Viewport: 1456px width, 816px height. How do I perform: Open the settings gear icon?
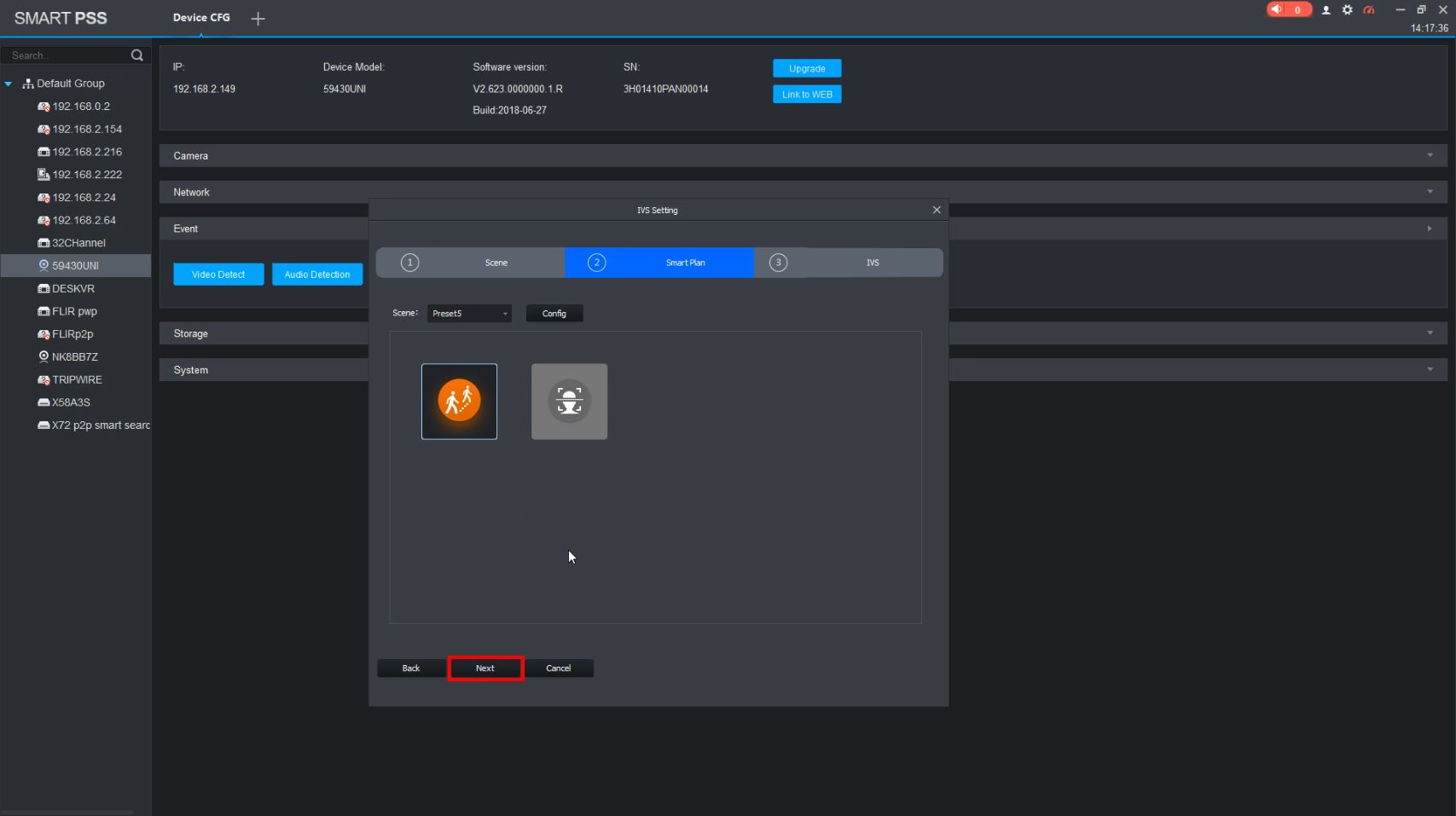(x=1347, y=10)
